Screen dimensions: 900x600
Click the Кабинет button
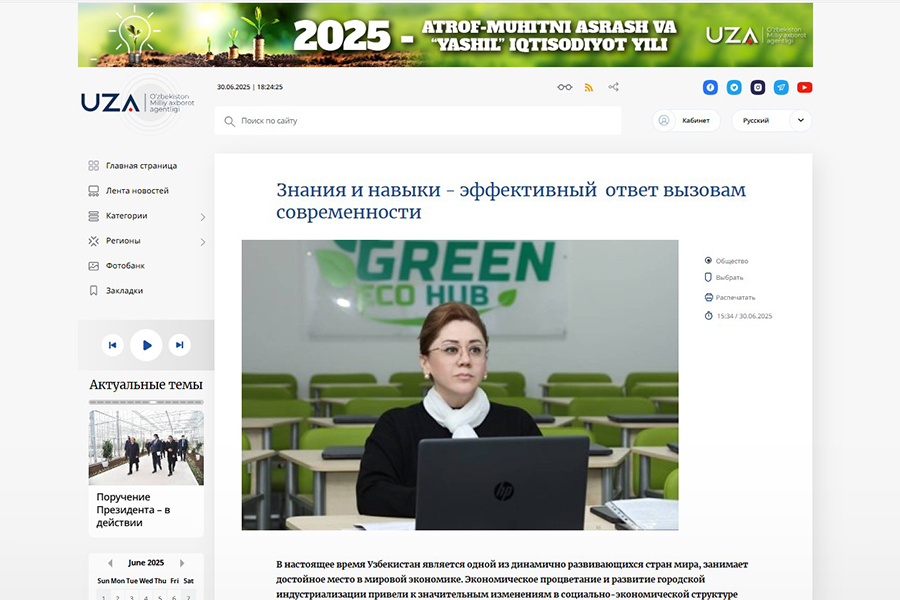coord(686,121)
